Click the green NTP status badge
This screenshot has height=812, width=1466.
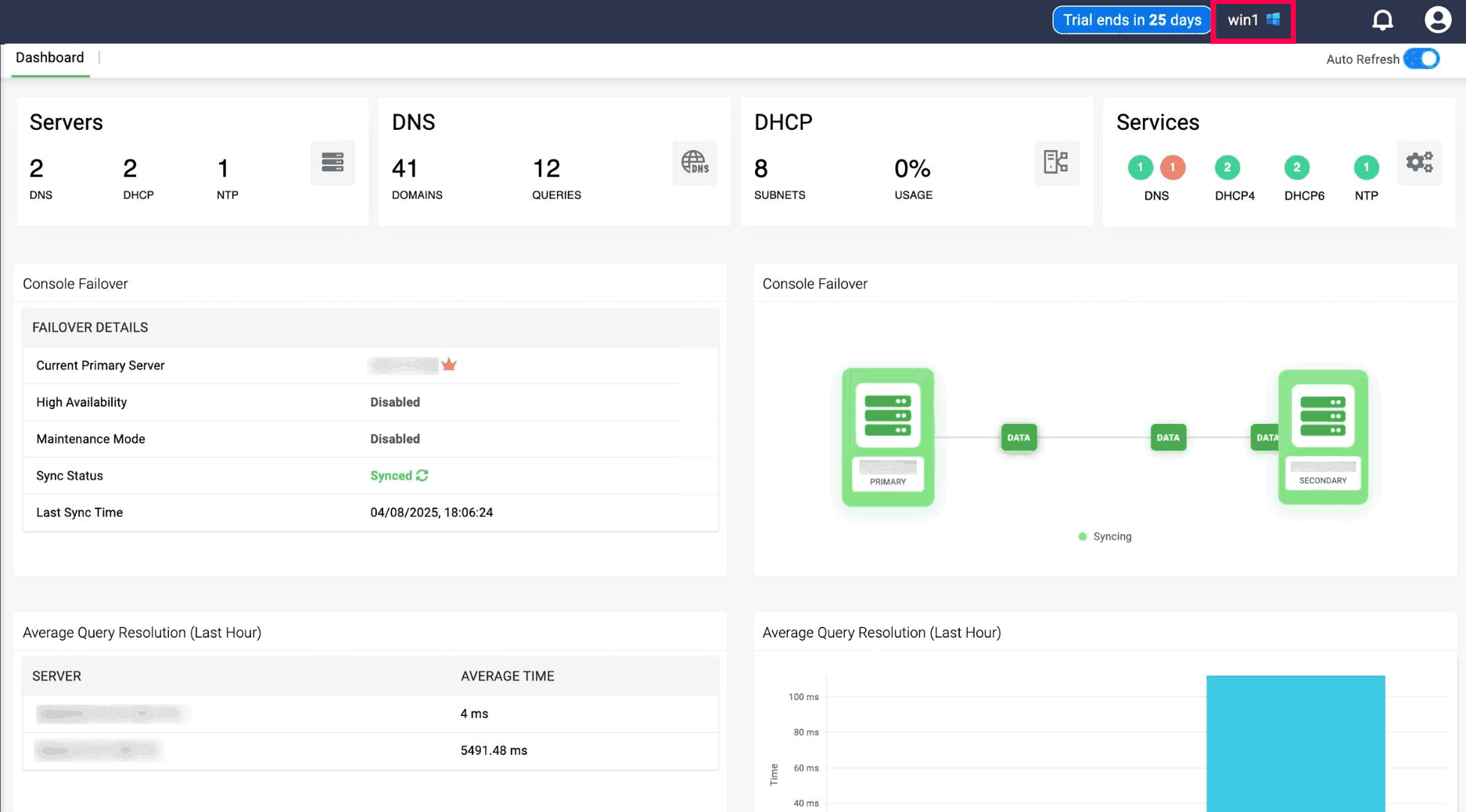tap(1366, 167)
